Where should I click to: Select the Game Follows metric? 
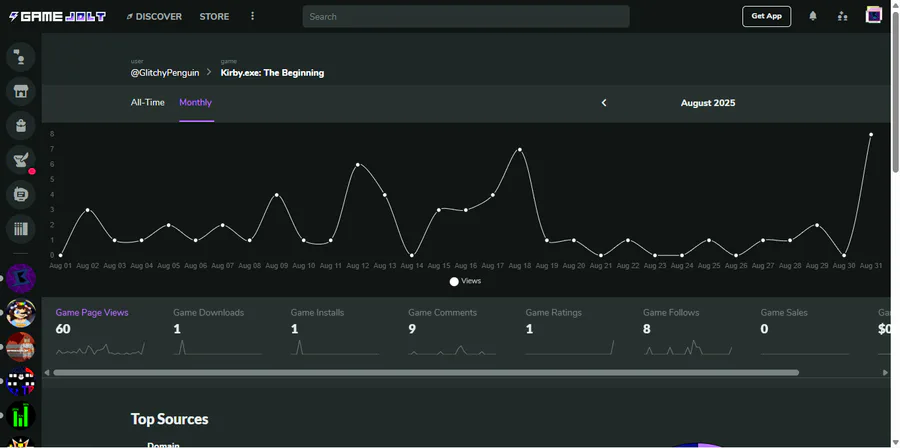(688, 334)
